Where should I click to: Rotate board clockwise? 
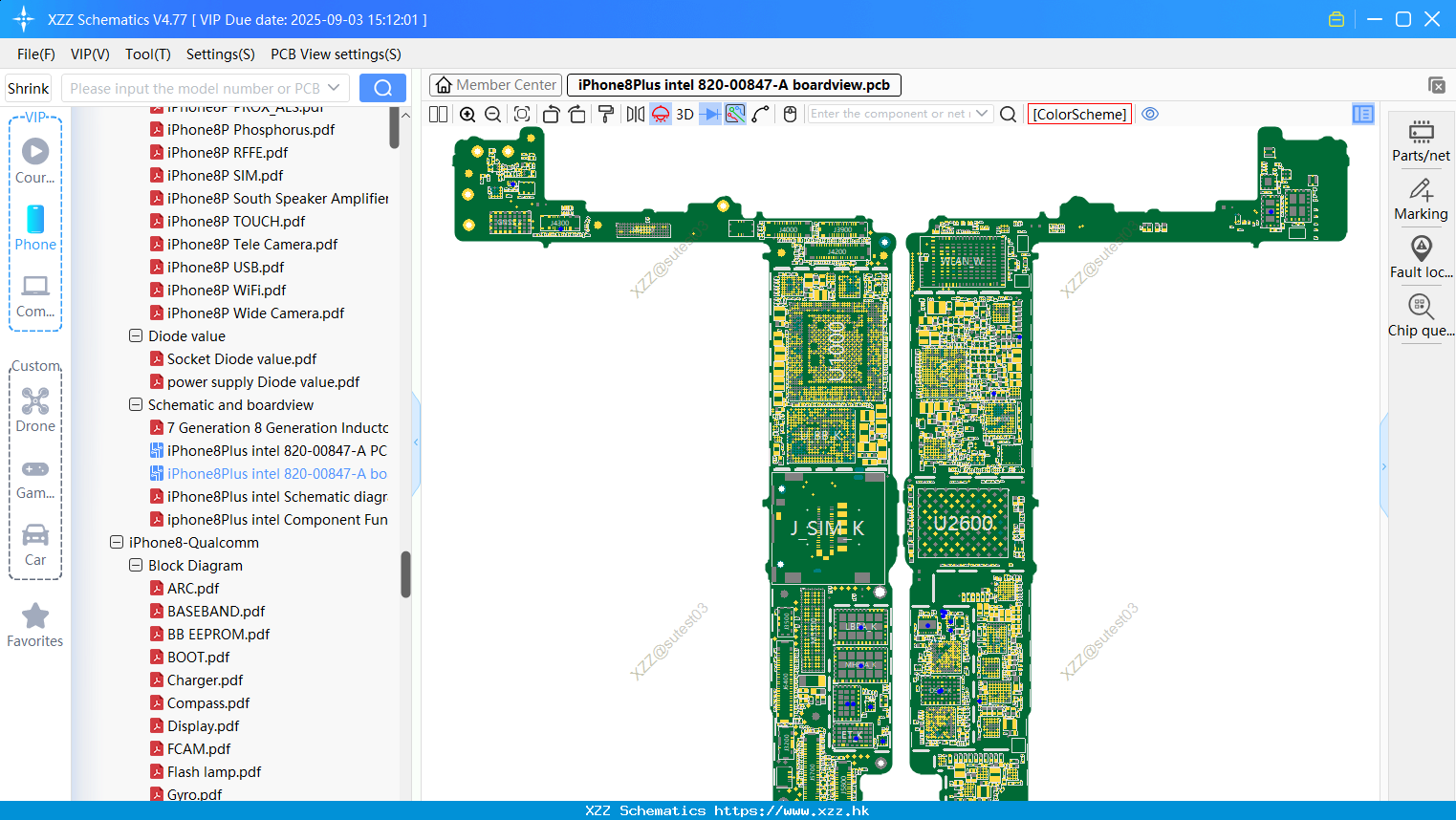click(577, 115)
